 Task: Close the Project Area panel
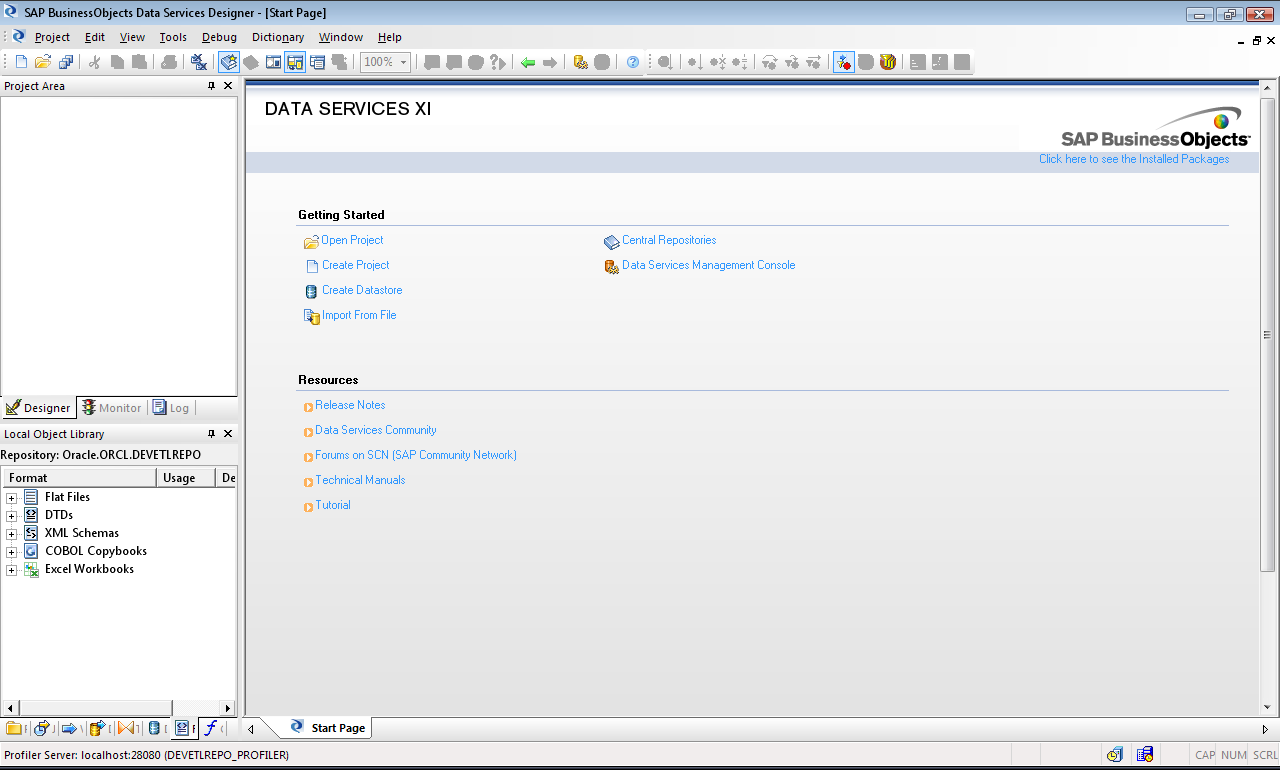click(x=228, y=86)
